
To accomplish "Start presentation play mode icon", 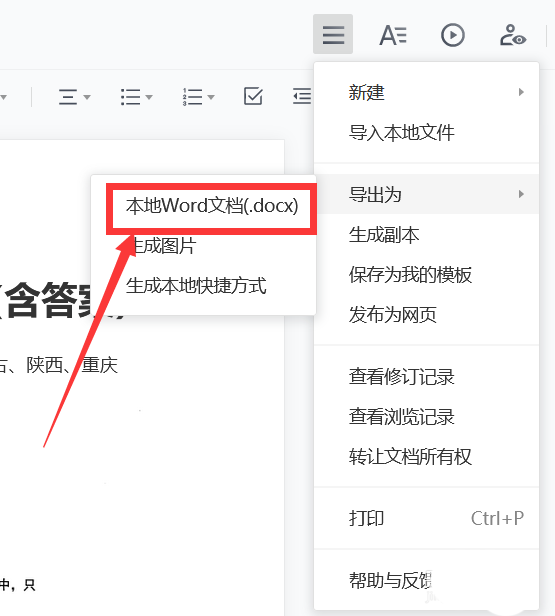I will pyautogui.click(x=452, y=35).
